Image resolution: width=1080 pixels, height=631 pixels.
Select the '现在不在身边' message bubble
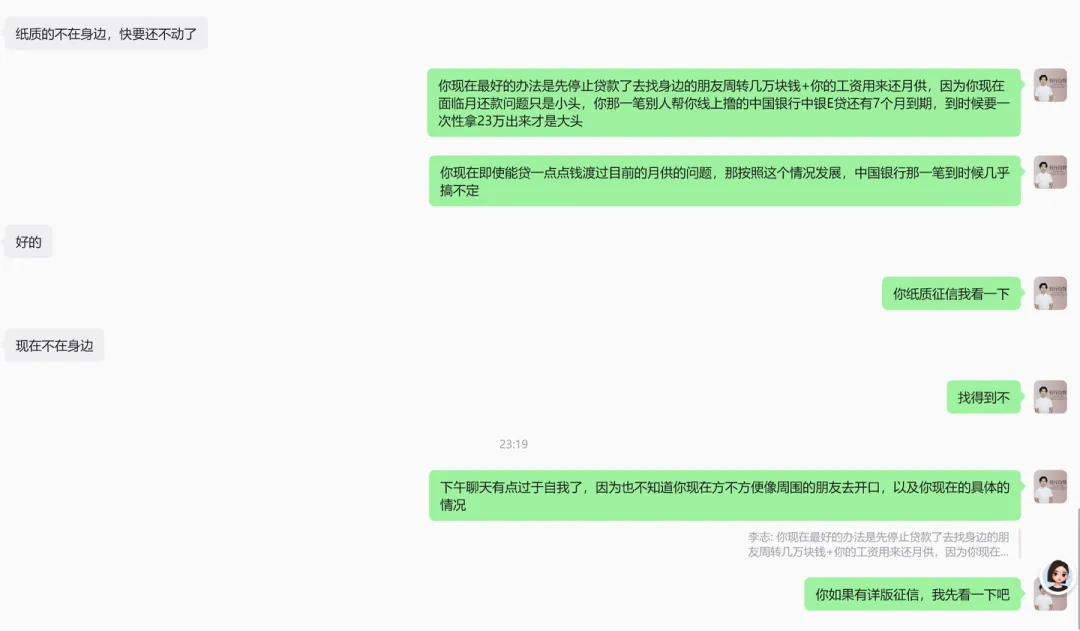point(54,345)
